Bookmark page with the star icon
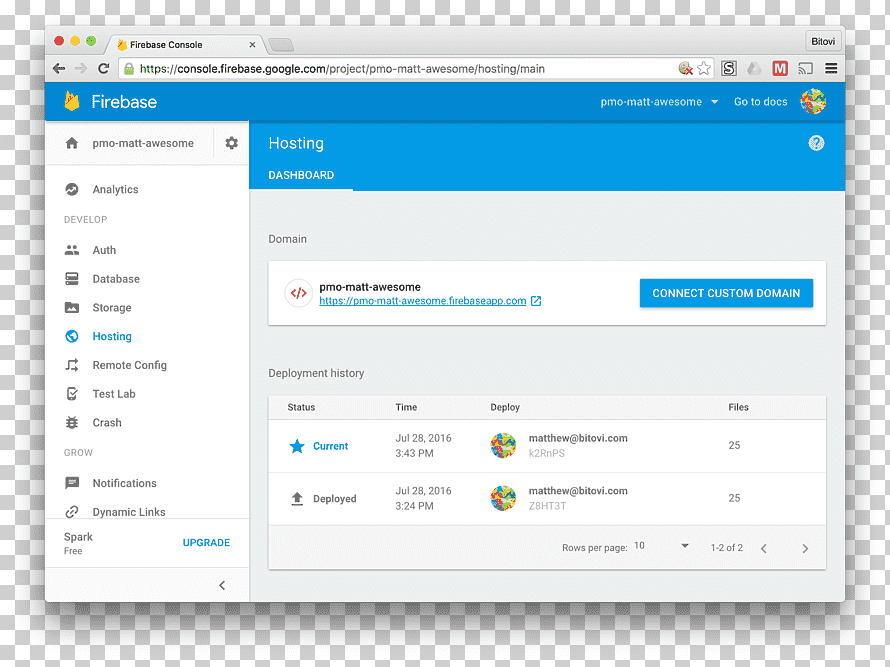This screenshot has width=890, height=667. click(x=704, y=69)
